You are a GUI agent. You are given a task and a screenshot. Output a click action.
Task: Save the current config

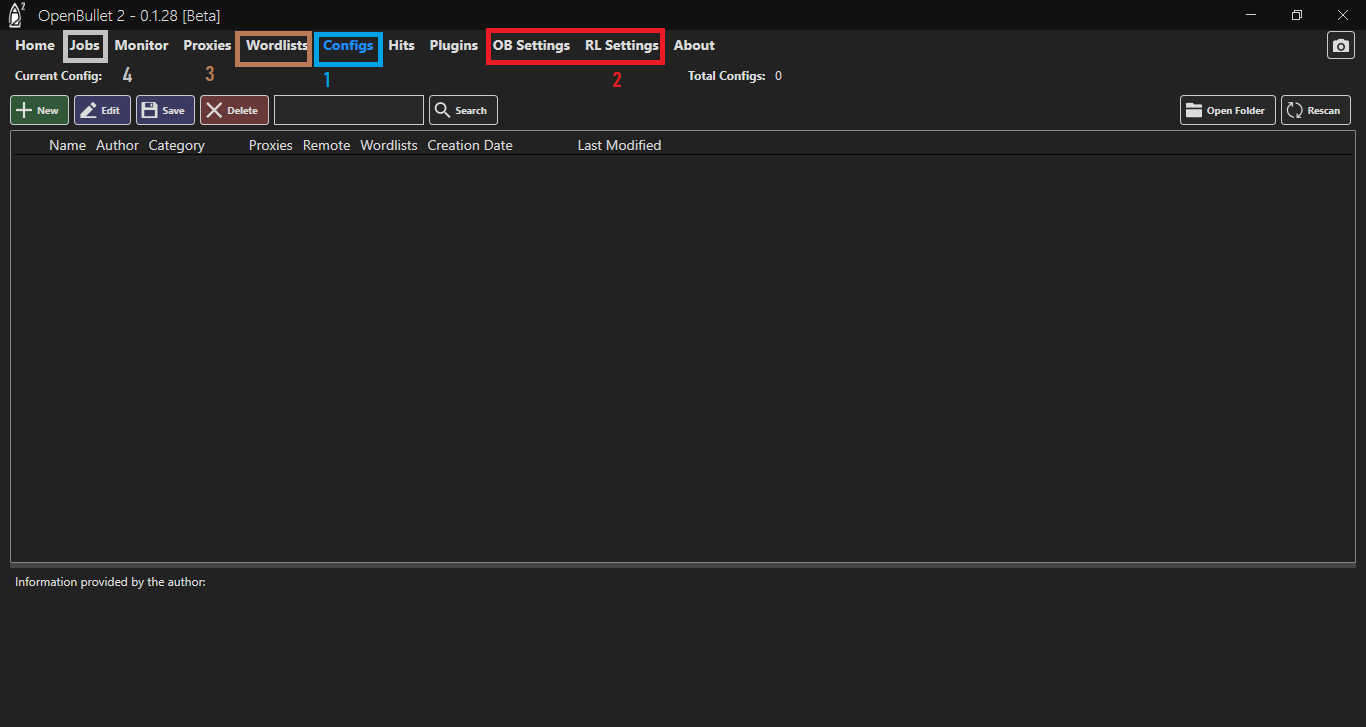[x=166, y=110]
